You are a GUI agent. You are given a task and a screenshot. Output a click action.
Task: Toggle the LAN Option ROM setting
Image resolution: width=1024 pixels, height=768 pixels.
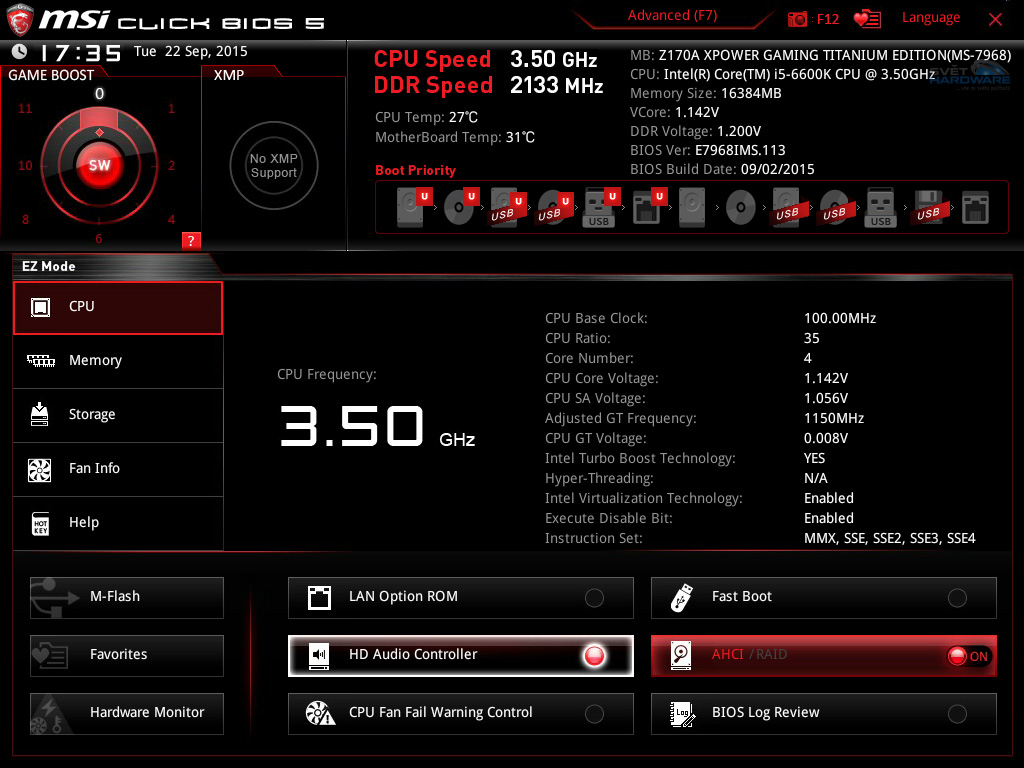point(594,596)
